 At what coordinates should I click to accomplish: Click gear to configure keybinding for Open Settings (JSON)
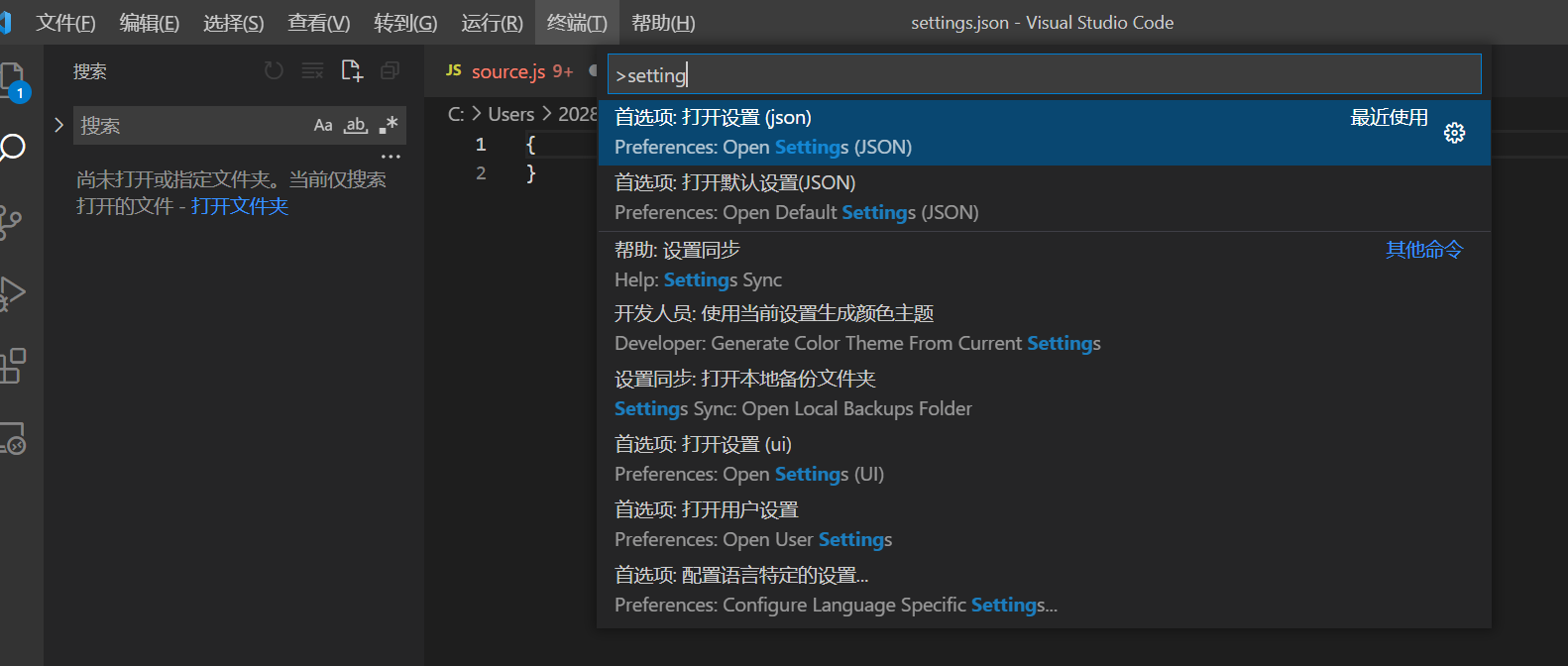(x=1454, y=133)
